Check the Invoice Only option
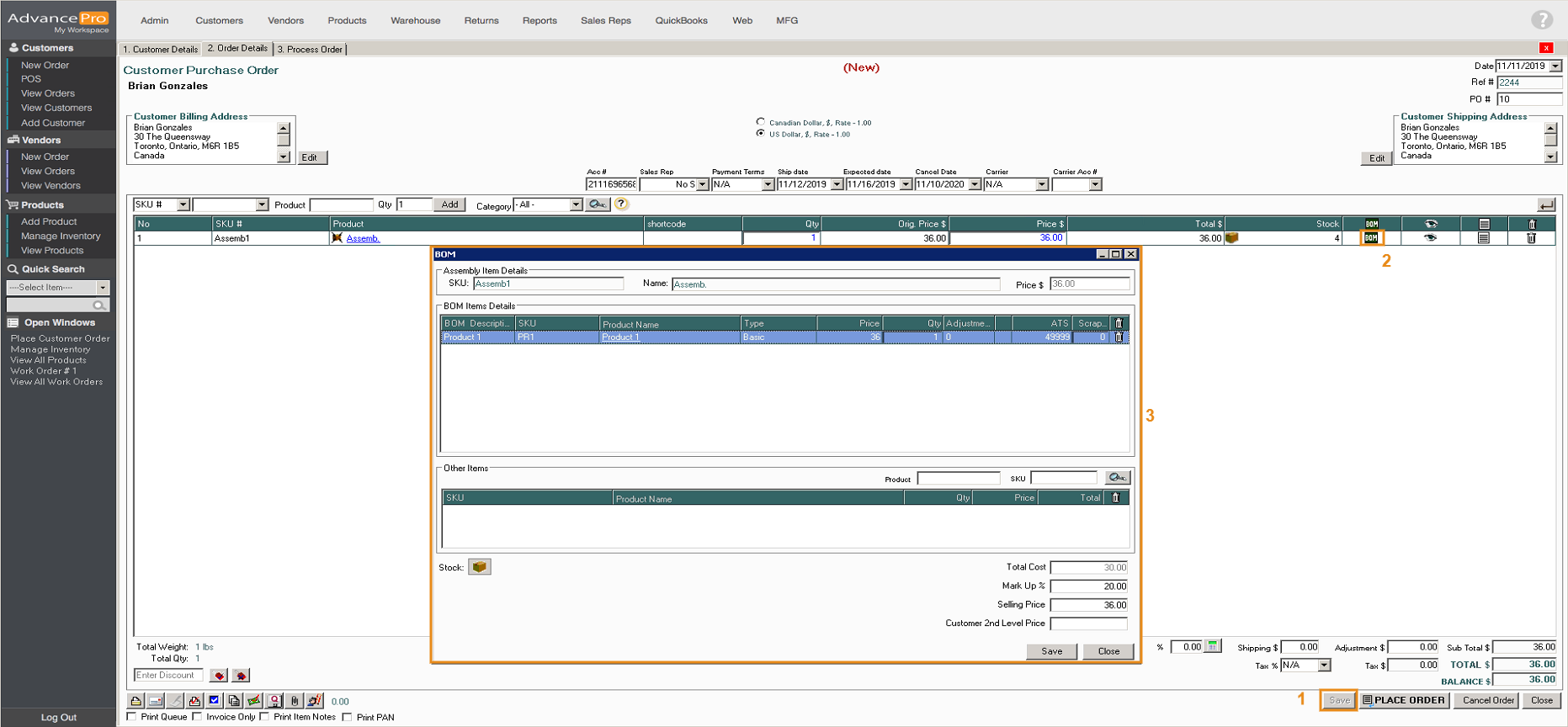This screenshot has width=1568, height=727. tap(197, 717)
